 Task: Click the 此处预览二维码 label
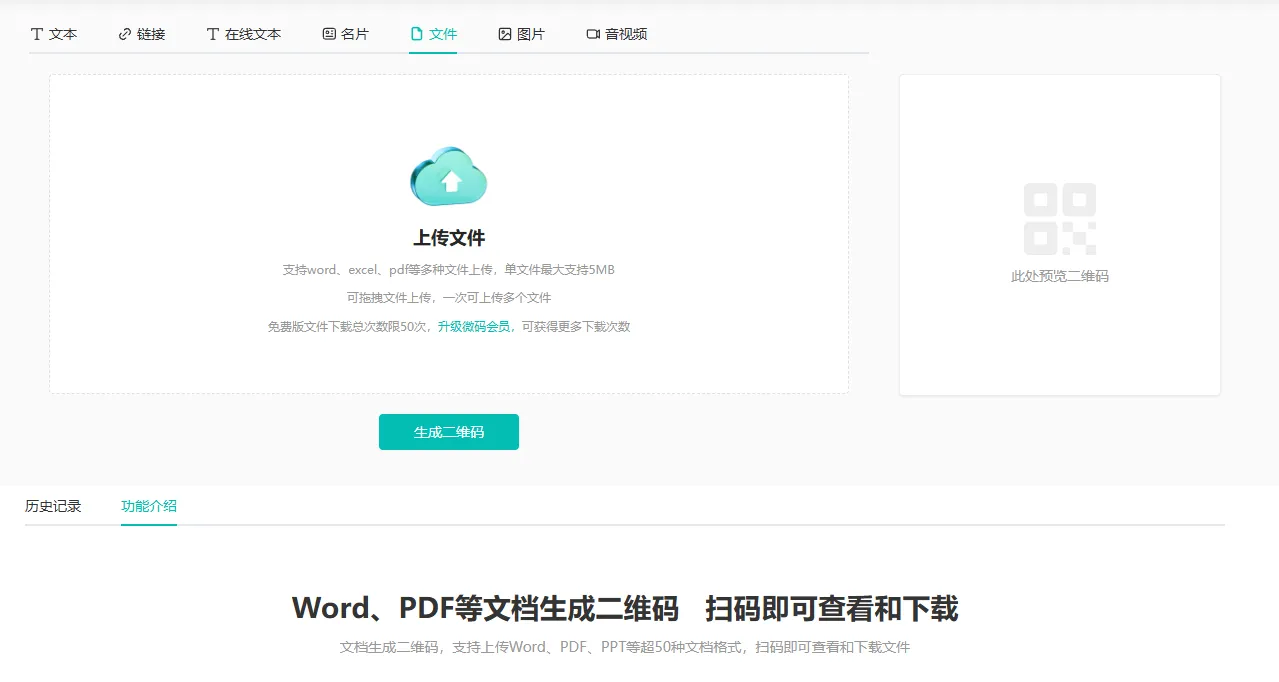1060,276
